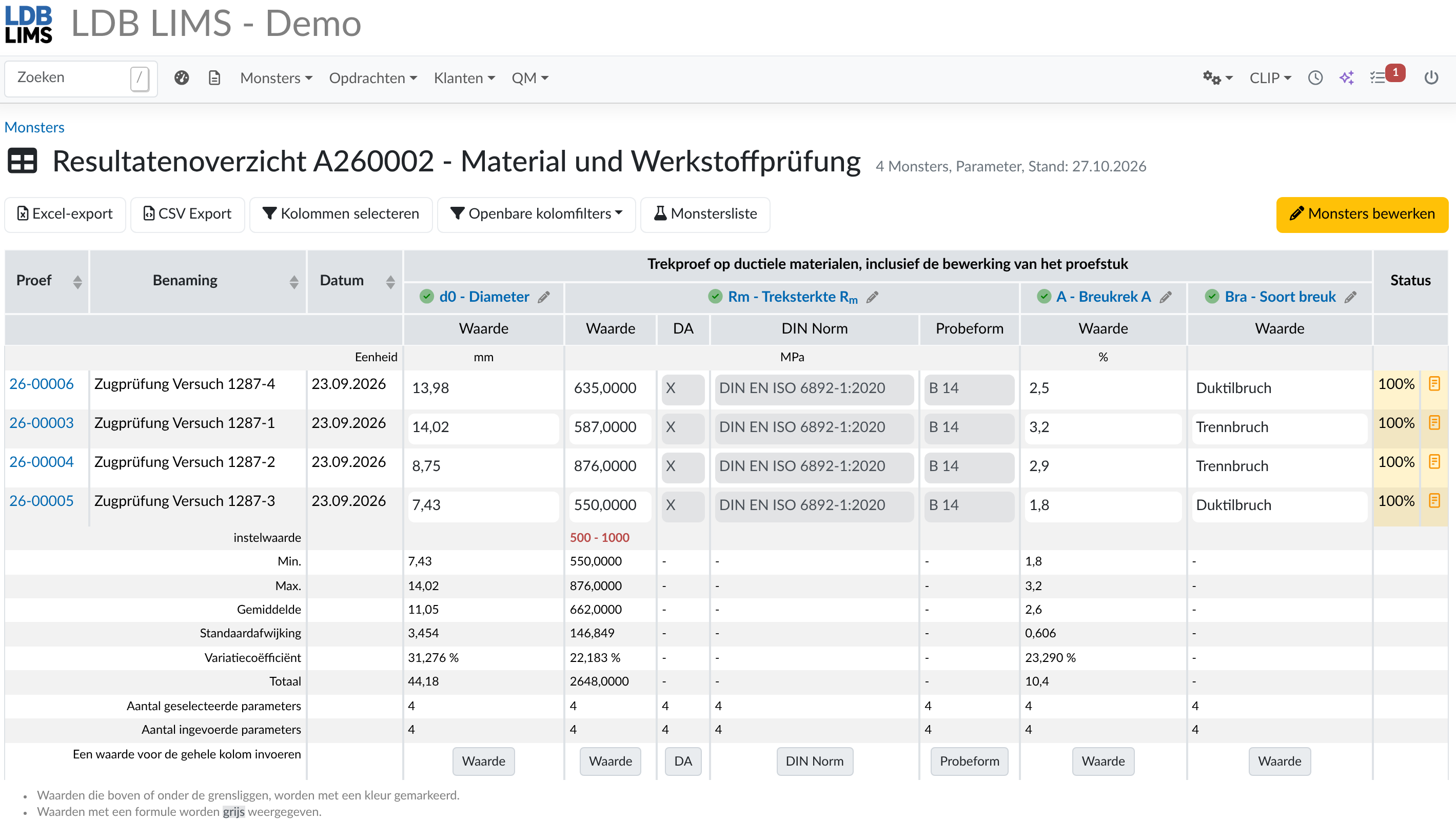The height and width of the screenshot is (820, 1456).
Task: Open sample link 26-00006
Action: coord(41,384)
